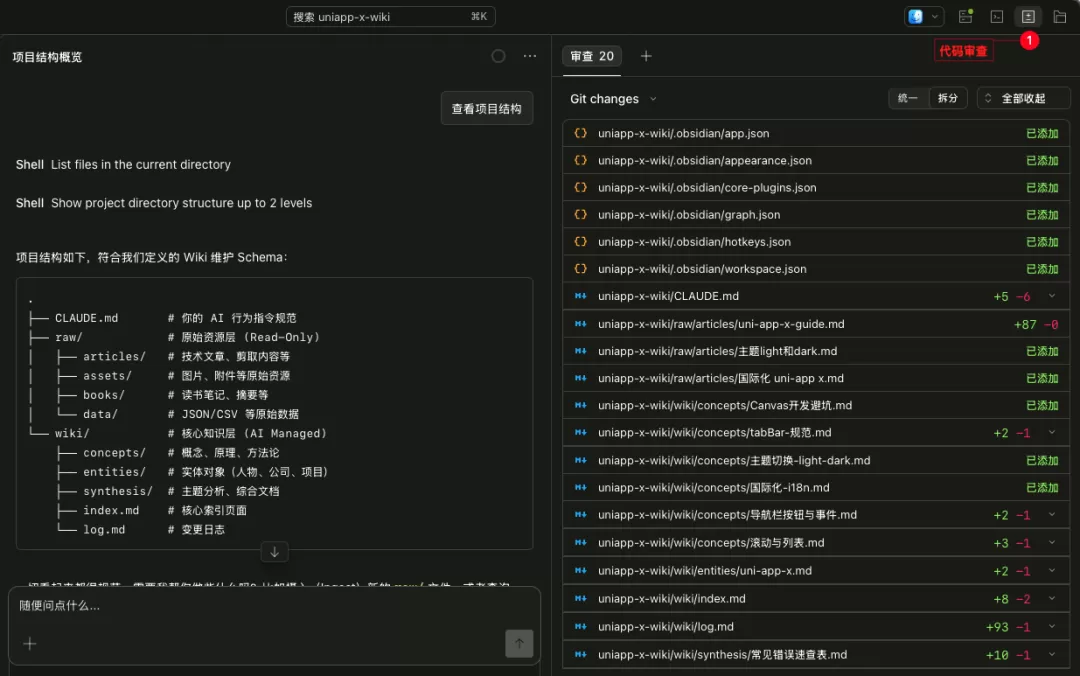The image size is (1080, 676).
Task: Expand the tabBar-规范.md diff chevron
Action: point(1052,433)
